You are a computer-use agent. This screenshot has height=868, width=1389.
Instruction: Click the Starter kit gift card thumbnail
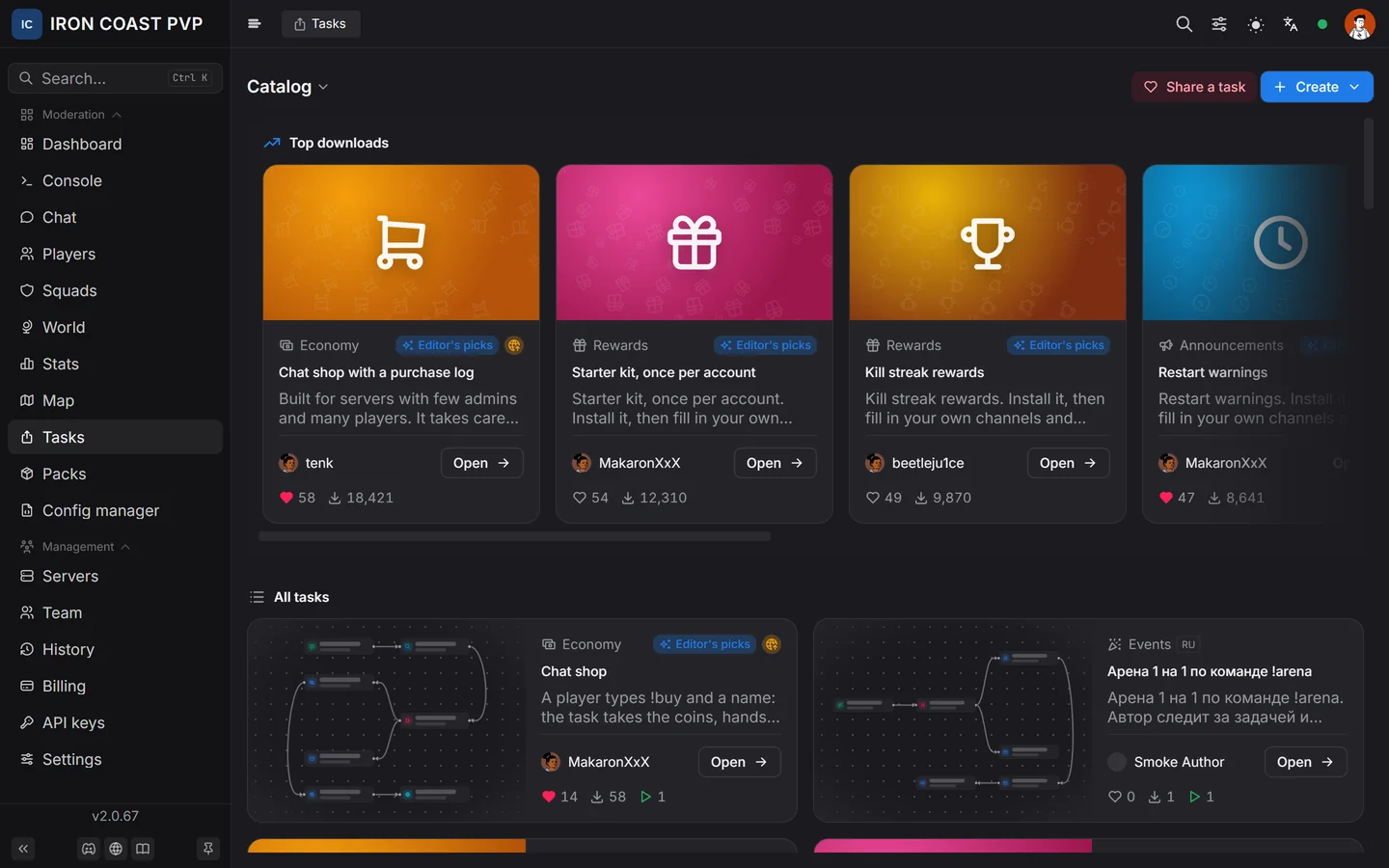[x=694, y=242]
